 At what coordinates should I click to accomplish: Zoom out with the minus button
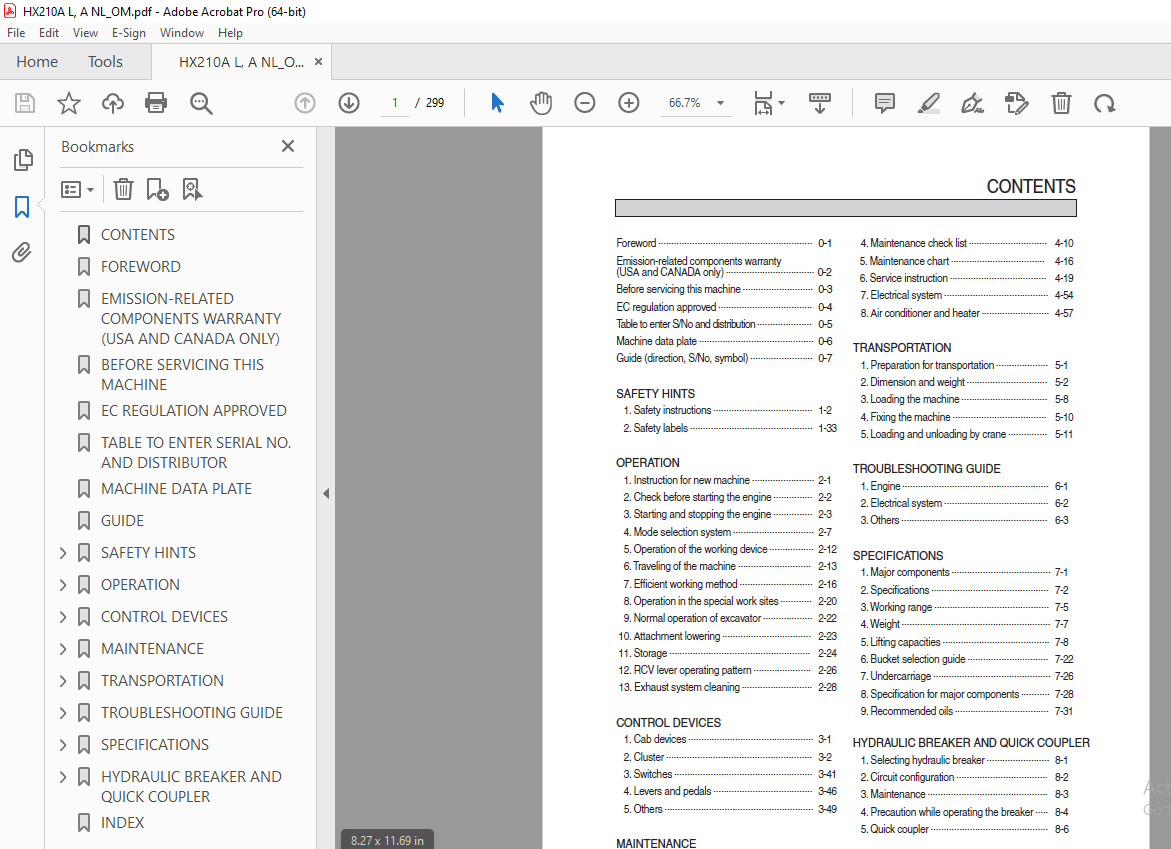coord(585,103)
